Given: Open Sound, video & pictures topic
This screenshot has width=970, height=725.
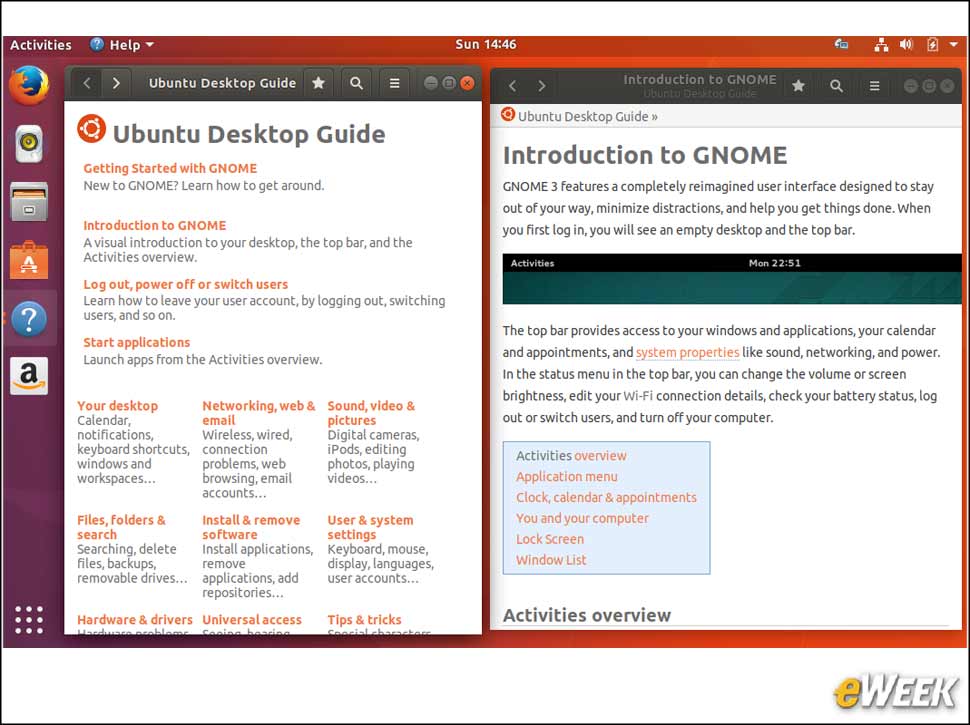Looking at the screenshot, I should (371, 413).
